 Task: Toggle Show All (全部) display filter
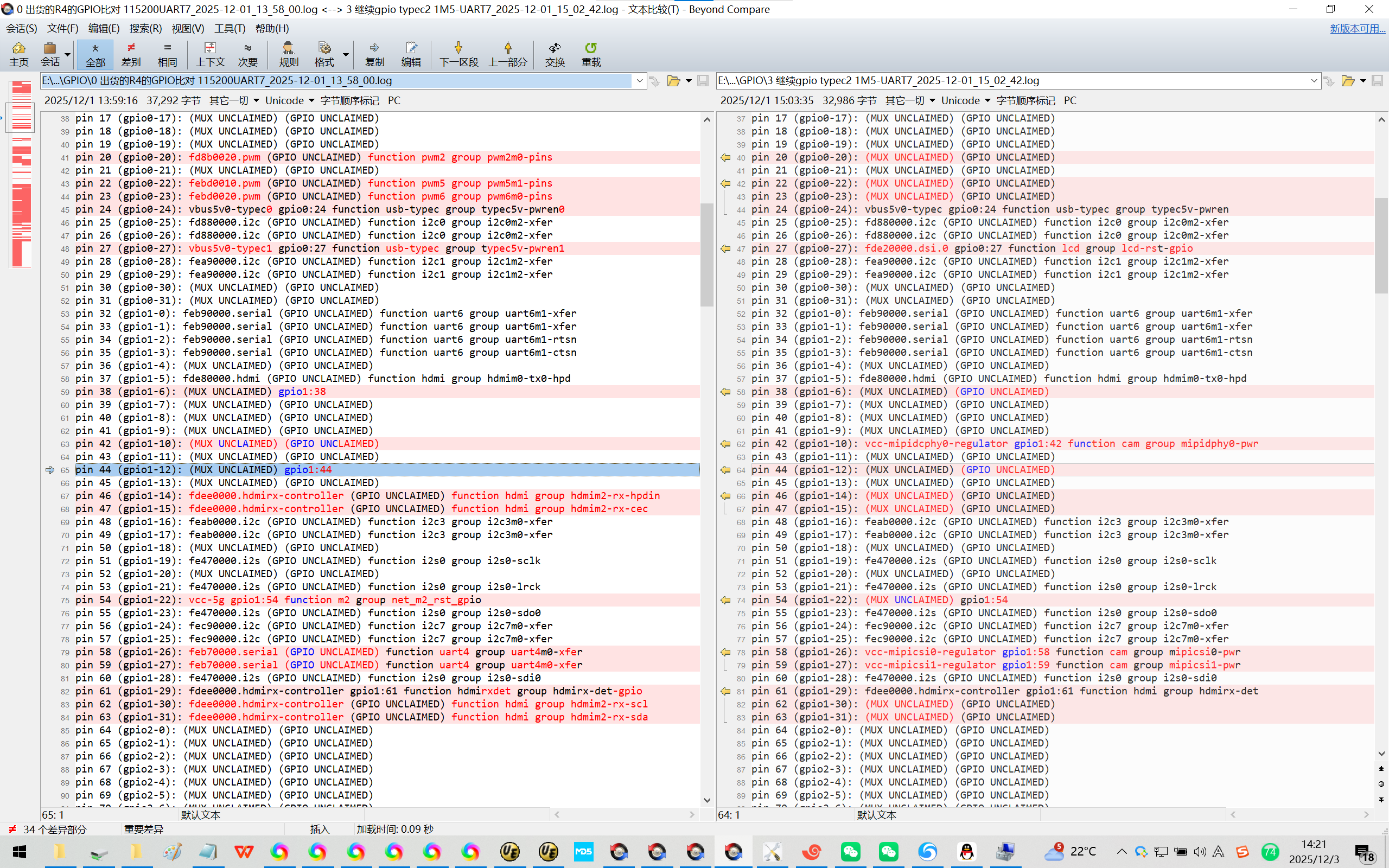(x=95, y=54)
